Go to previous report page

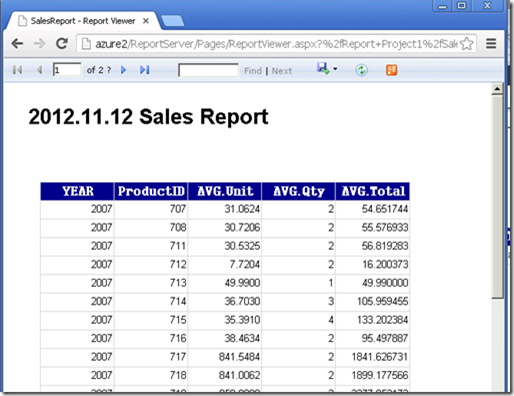pyautogui.click(x=39, y=70)
